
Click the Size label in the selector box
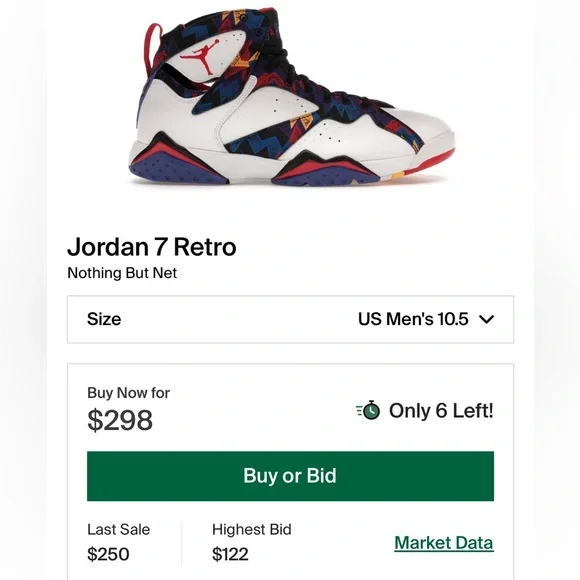(104, 319)
